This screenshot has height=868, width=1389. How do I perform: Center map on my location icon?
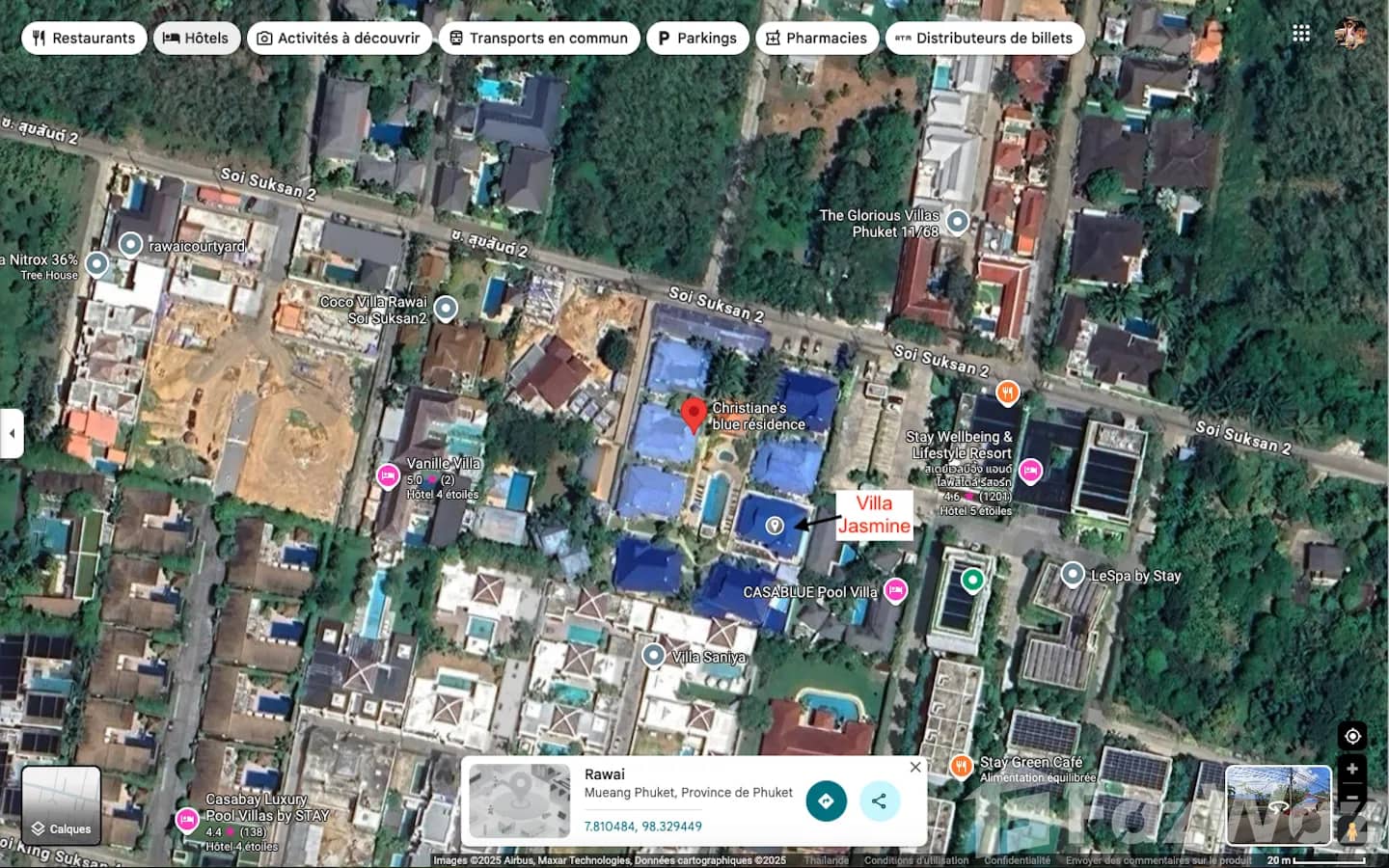coord(1352,736)
